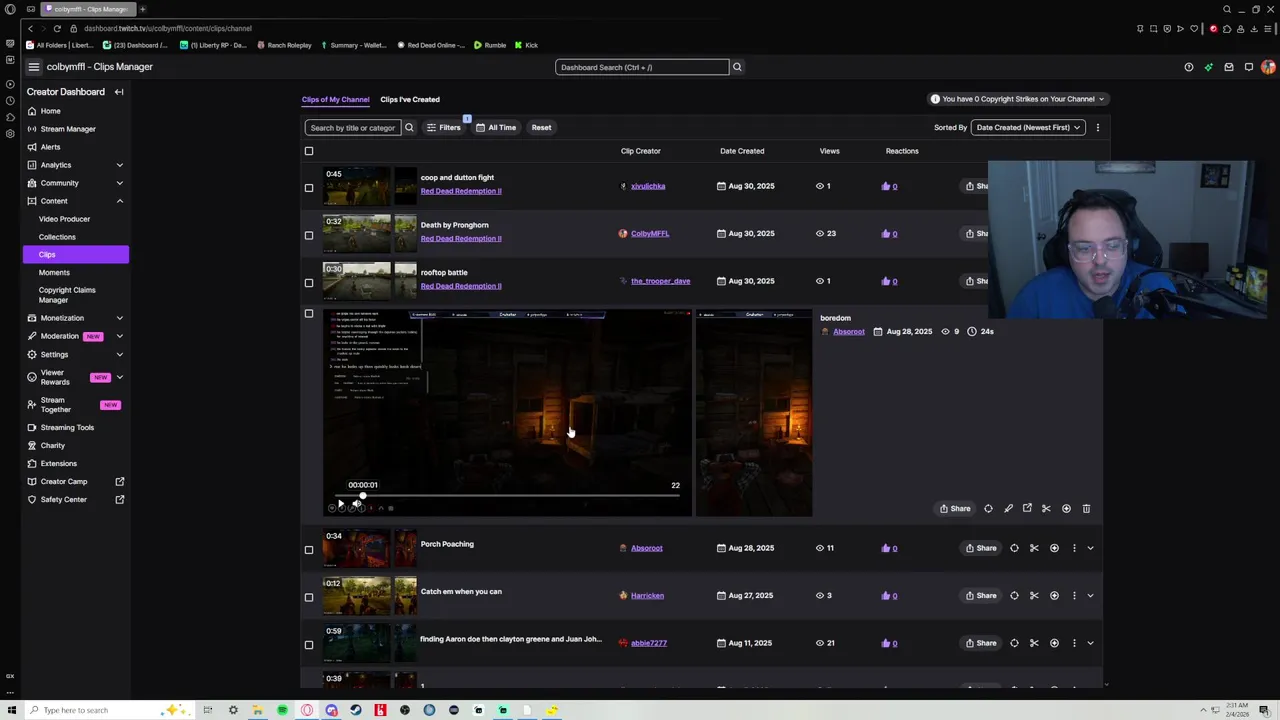Click scissors icon on Porch Poaching row
This screenshot has height=720, width=1280.
pyautogui.click(x=1034, y=548)
